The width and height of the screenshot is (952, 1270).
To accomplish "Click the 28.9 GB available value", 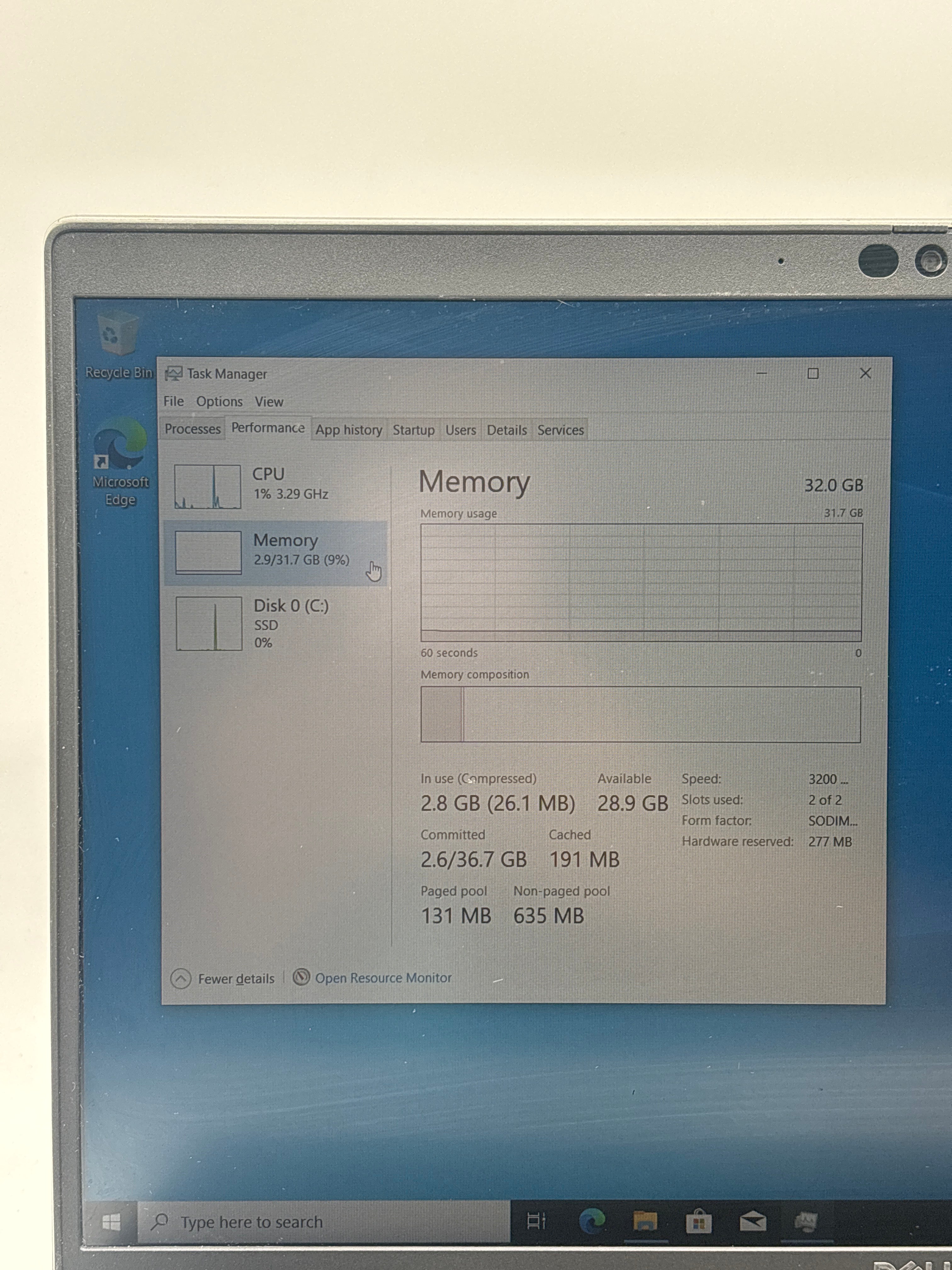I will pyautogui.click(x=632, y=803).
